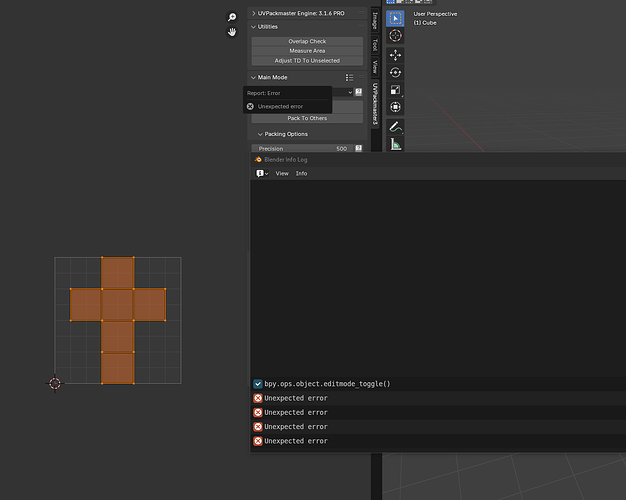Image resolution: width=626 pixels, height=500 pixels.
Task: Click drag grip on UVPackmaster Engine header
Action: tap(361, 14)
